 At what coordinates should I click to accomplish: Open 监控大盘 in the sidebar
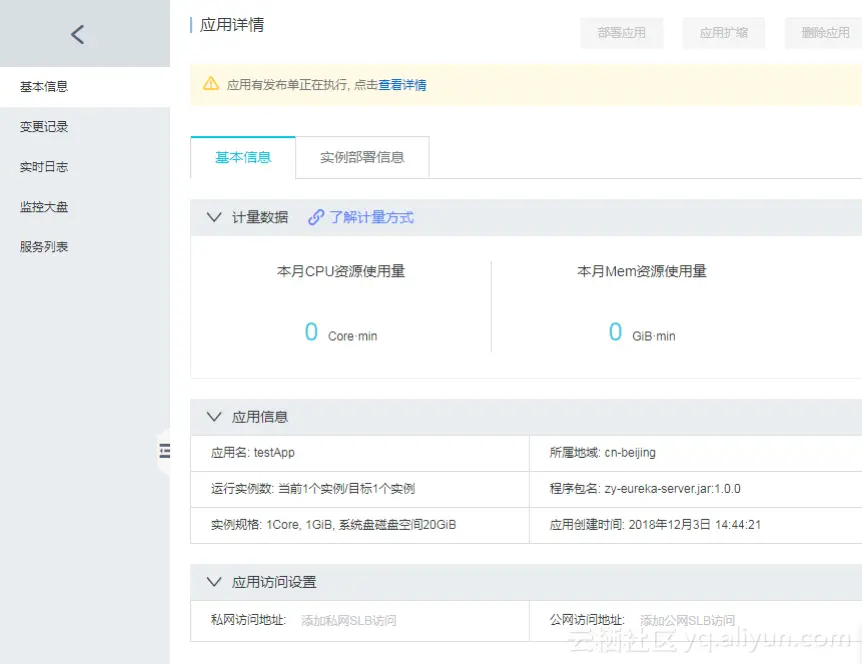click(x=85, y=207)
